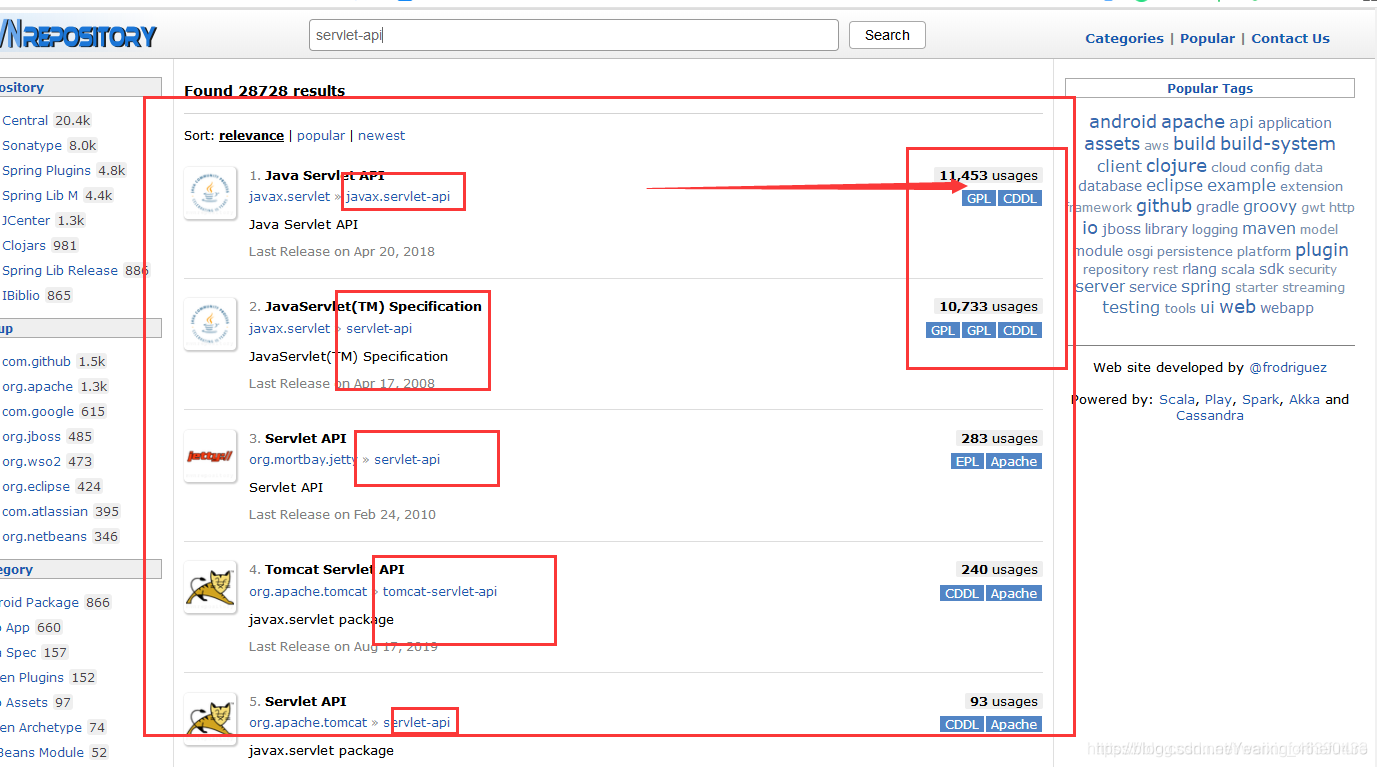Viewport: 1377px width, 767px height.
Task: Open the javax.servlet-api artifact link
Action: (x=398, y=196)
